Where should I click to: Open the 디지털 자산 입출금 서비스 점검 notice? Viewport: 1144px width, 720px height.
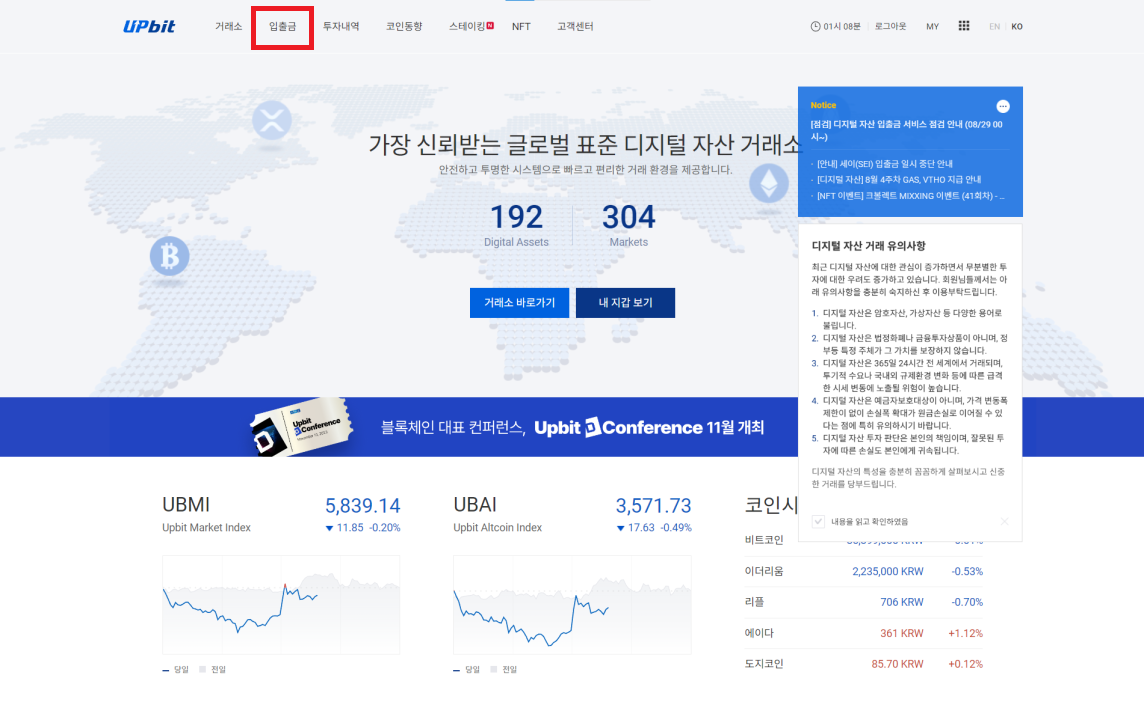click(906, 131)
